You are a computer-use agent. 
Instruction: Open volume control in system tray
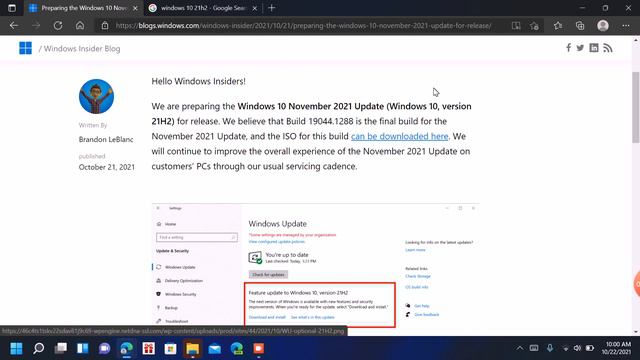coord(577,348)
